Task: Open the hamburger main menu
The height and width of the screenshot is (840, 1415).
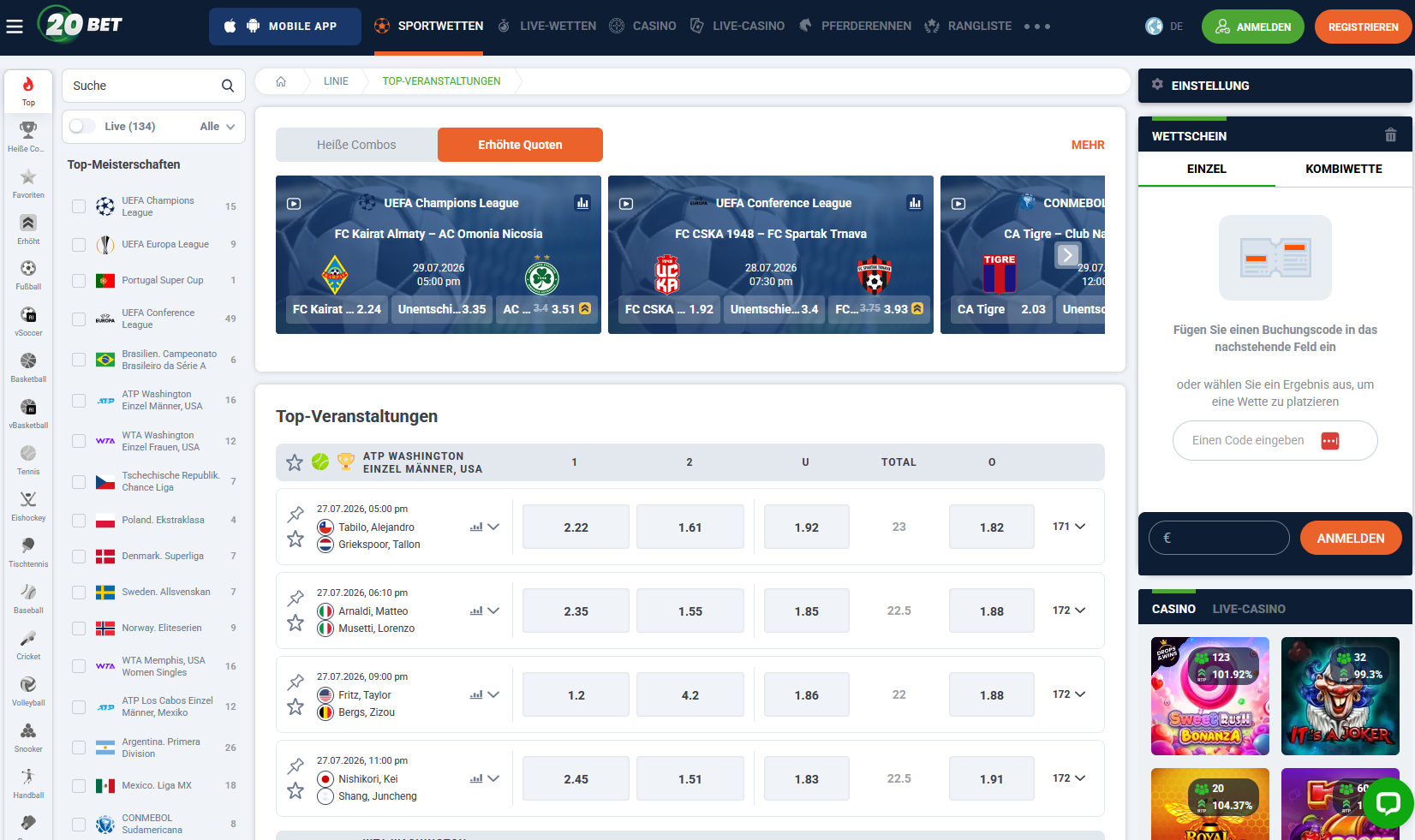Action: click(15, 27)
